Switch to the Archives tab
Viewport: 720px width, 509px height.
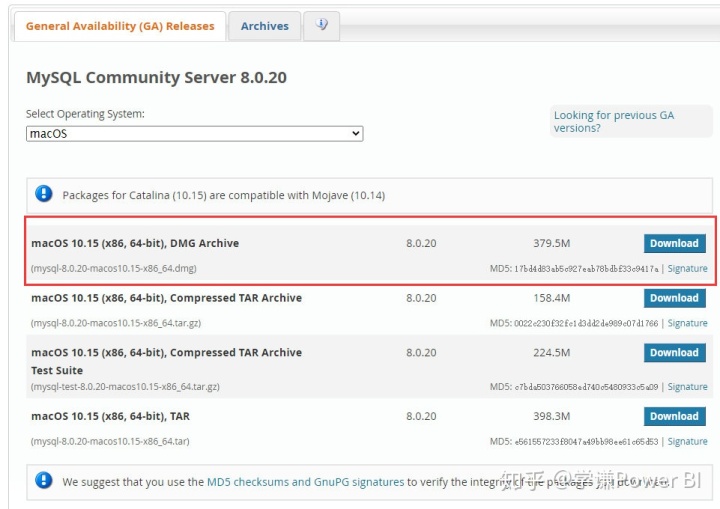point(264,26)
